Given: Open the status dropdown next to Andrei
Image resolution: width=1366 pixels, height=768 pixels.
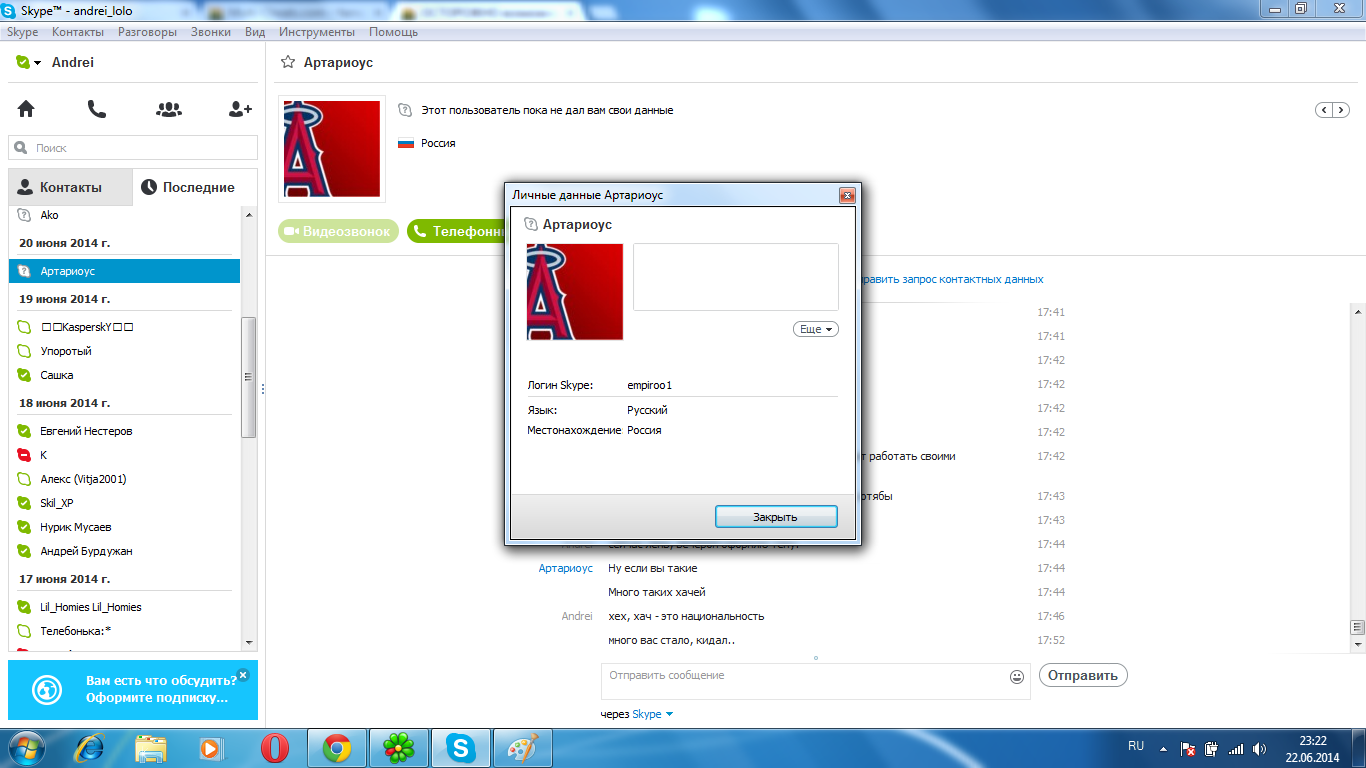Looking at the screenshot, I should tap(37, 63).
